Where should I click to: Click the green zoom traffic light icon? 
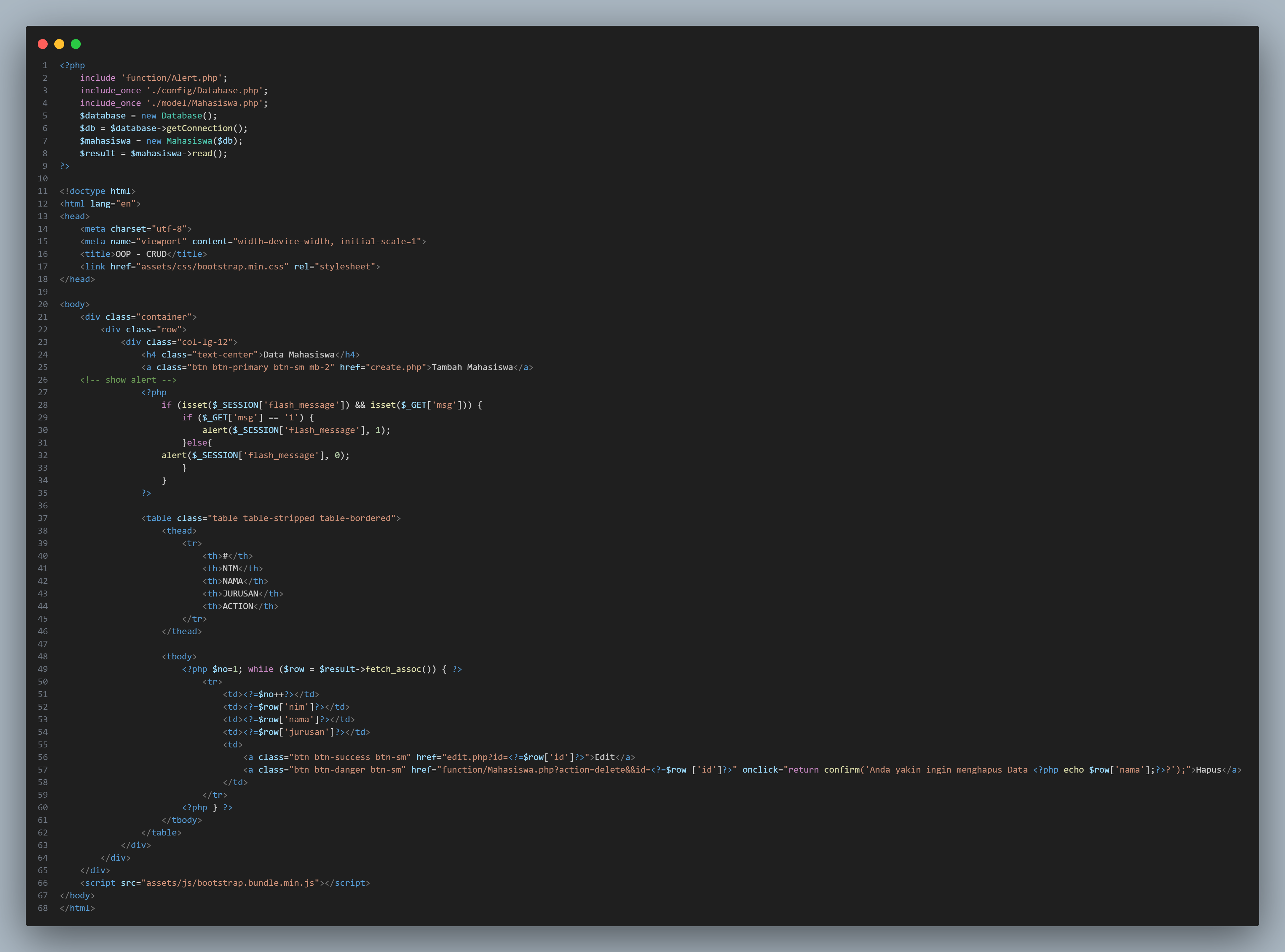tap(75, 44)
